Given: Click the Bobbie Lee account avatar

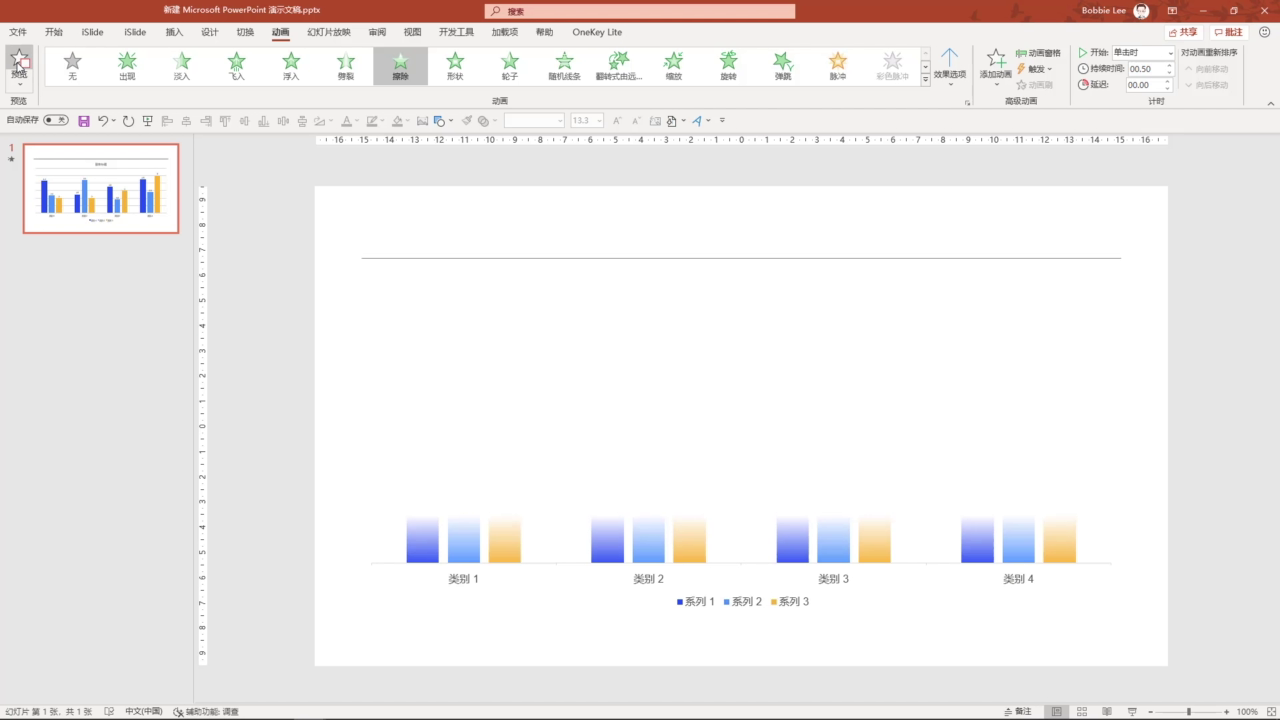Looking at the screenshot, I should (x=1141, y=11).
